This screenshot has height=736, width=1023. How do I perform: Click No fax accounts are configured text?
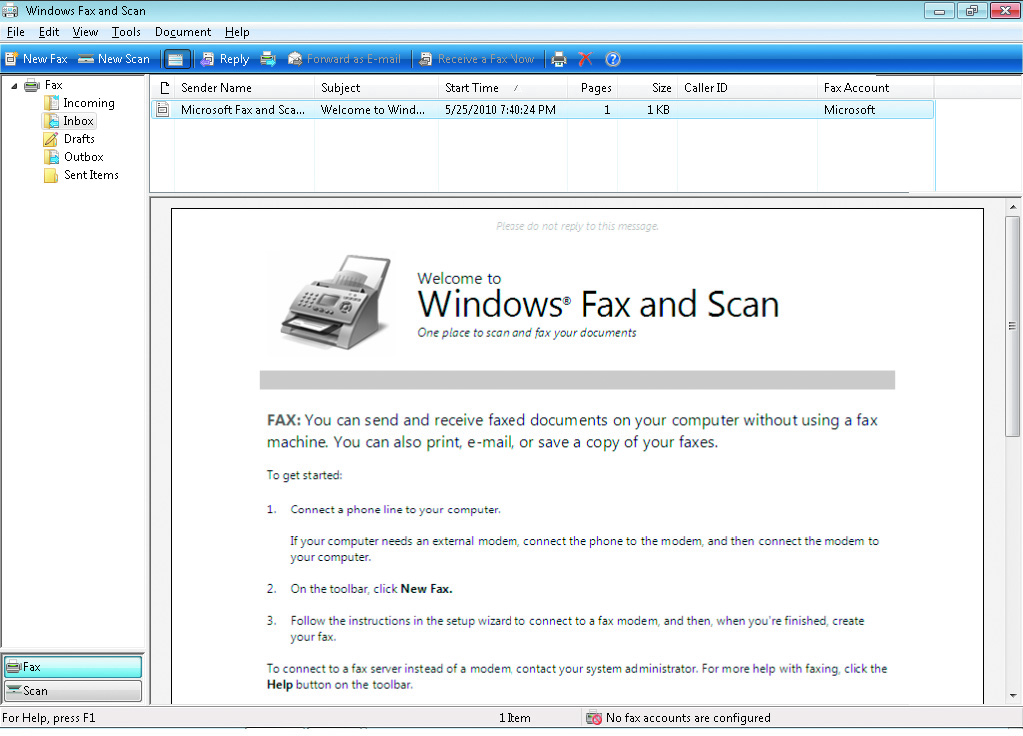tap(688, 718)
